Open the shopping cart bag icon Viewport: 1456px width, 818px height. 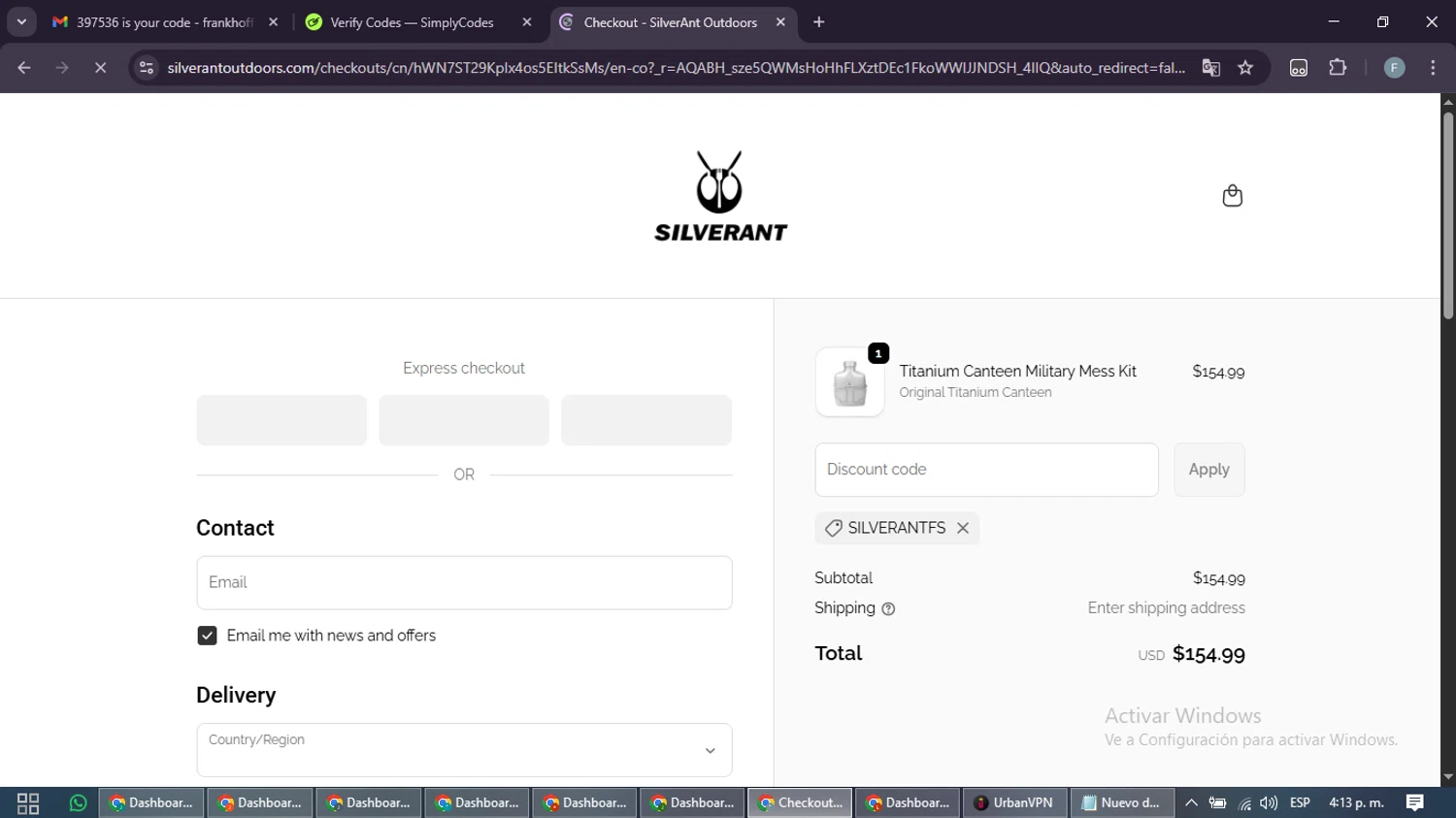pyautogui.click(x=1232, y=196)
